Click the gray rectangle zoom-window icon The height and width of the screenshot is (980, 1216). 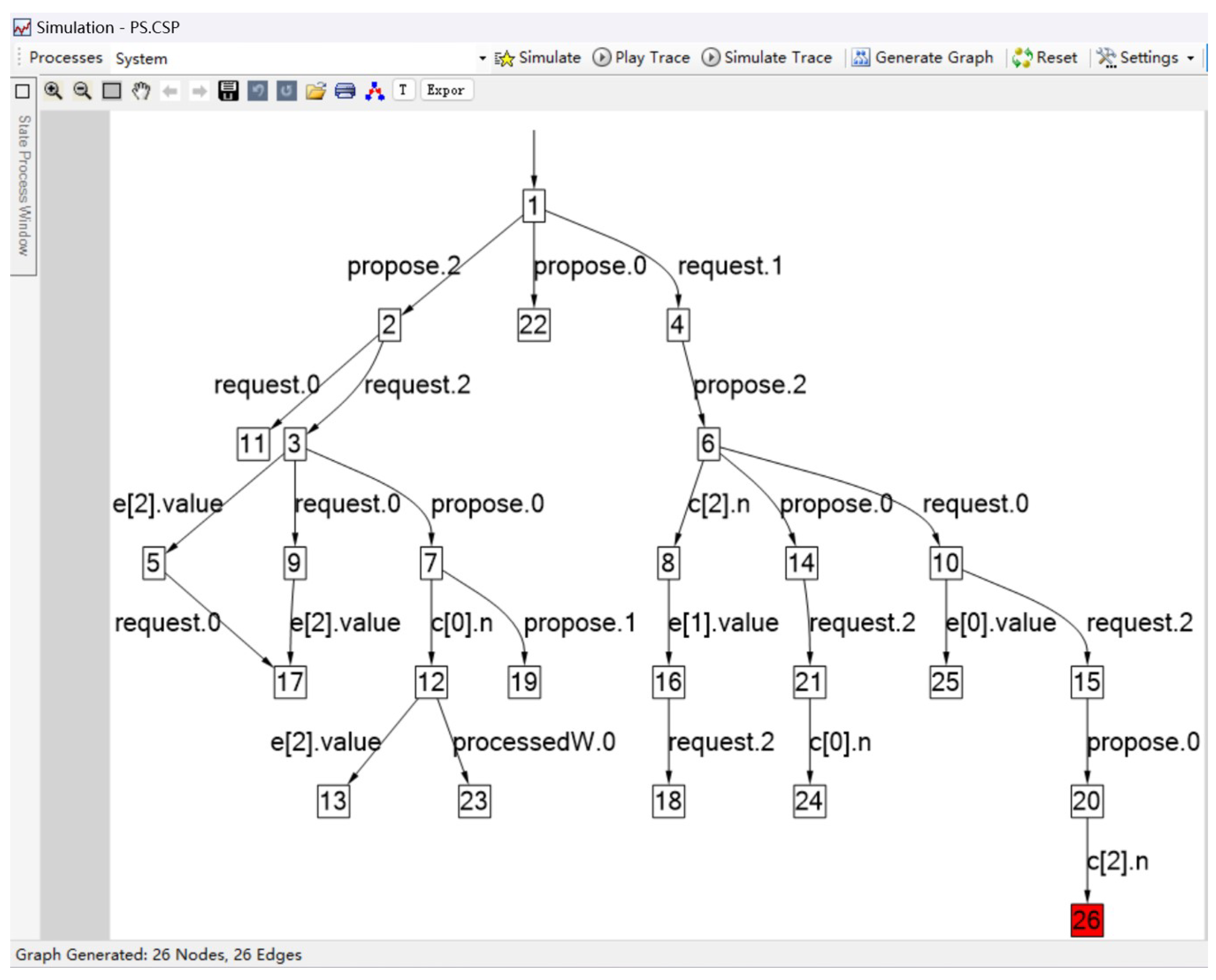click(x=112, y=91)
